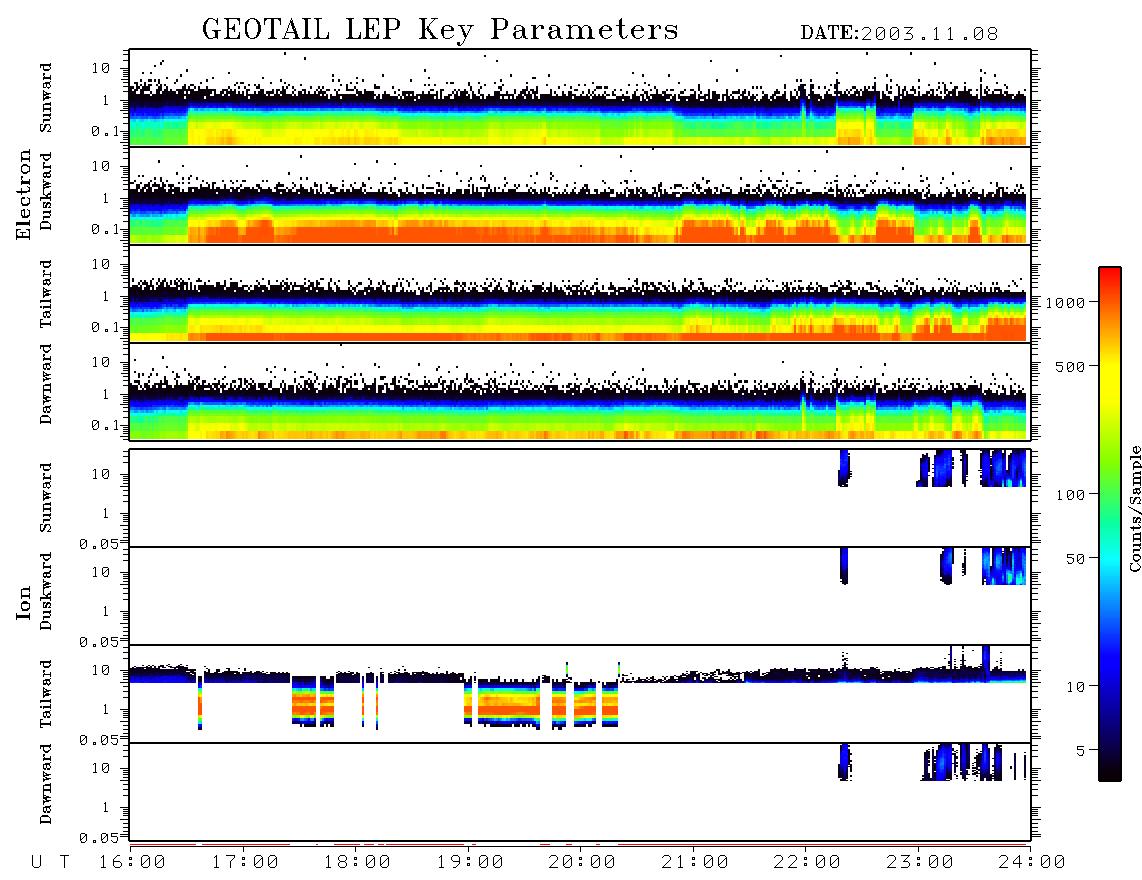Viewport: 1142px width, 880px height.
Task: Click the 0.05 tick of Ion Dawnward panel
Action: click(x=98, y=838)
